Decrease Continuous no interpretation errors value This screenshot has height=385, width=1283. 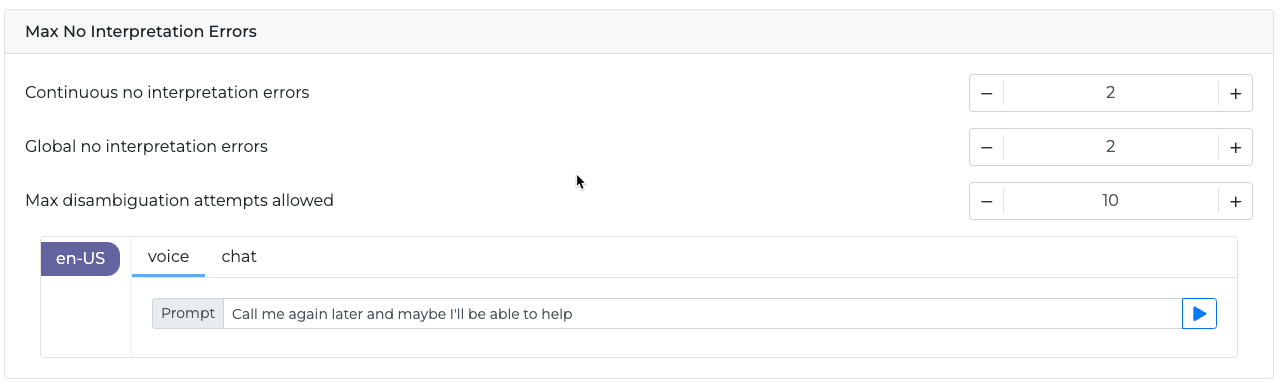pyautogui.click(x=986, y=93)
